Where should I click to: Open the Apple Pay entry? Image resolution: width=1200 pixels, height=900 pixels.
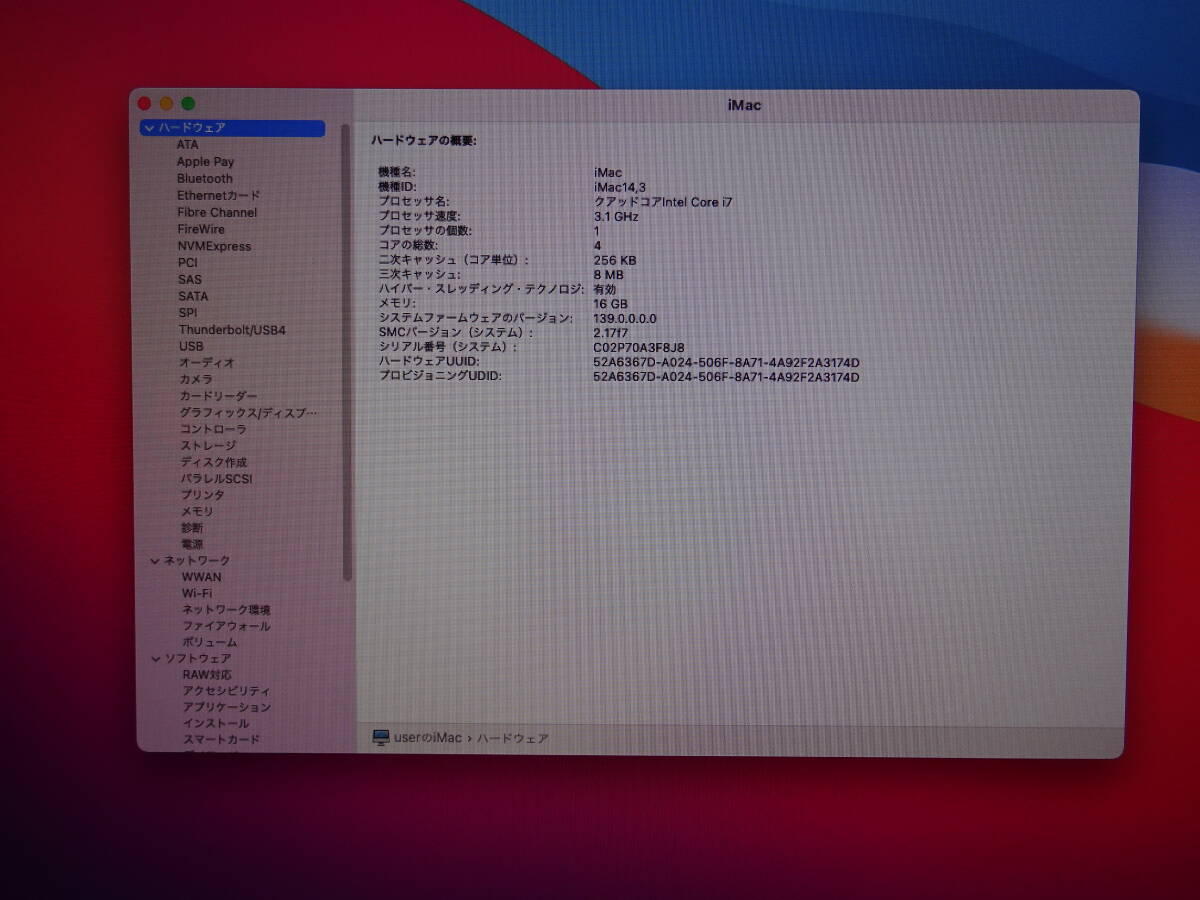click(x=205, y=162)
